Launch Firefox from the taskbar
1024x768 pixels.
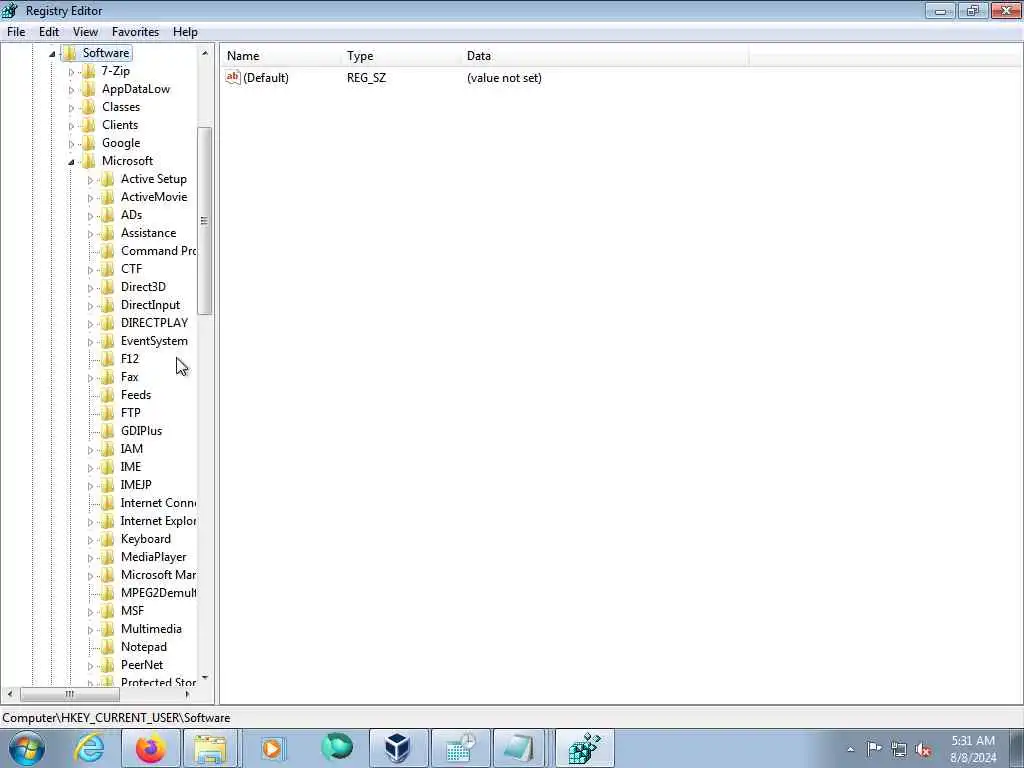click(x=151, y=748)
